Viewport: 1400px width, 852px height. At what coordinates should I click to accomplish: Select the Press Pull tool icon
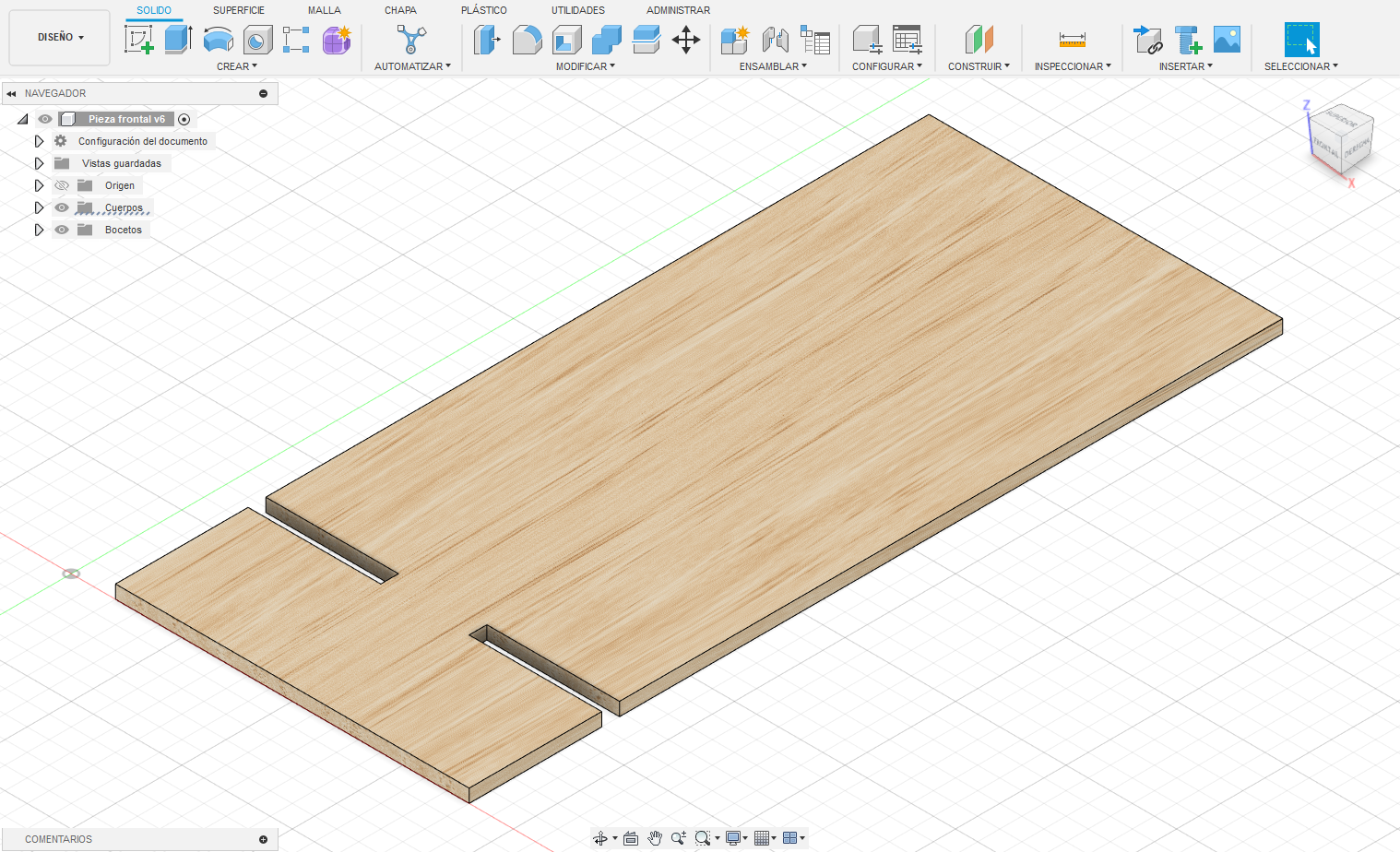click(486, 40)
